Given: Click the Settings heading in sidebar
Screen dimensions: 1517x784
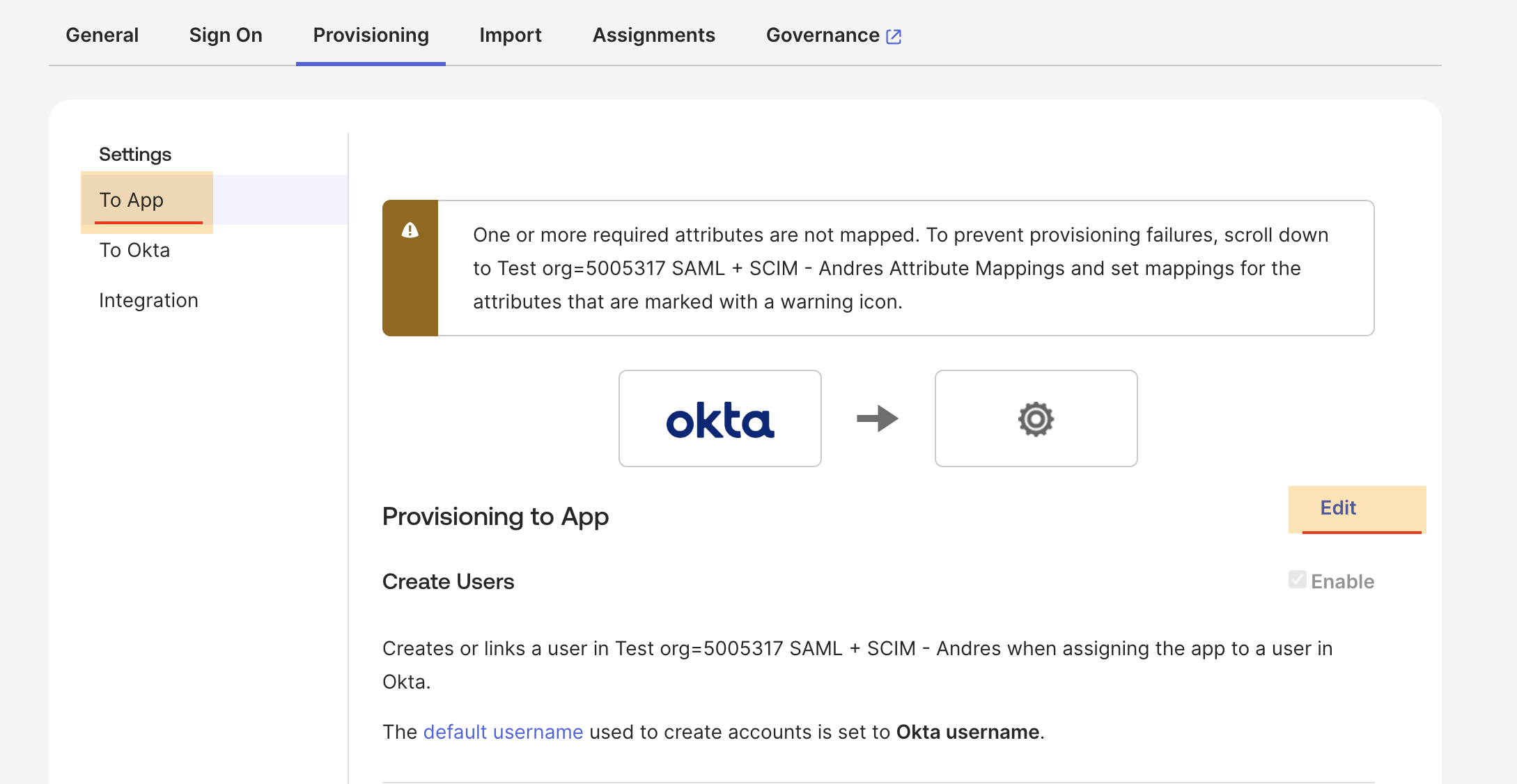Looking at the screenshot, I should (135, 154).
